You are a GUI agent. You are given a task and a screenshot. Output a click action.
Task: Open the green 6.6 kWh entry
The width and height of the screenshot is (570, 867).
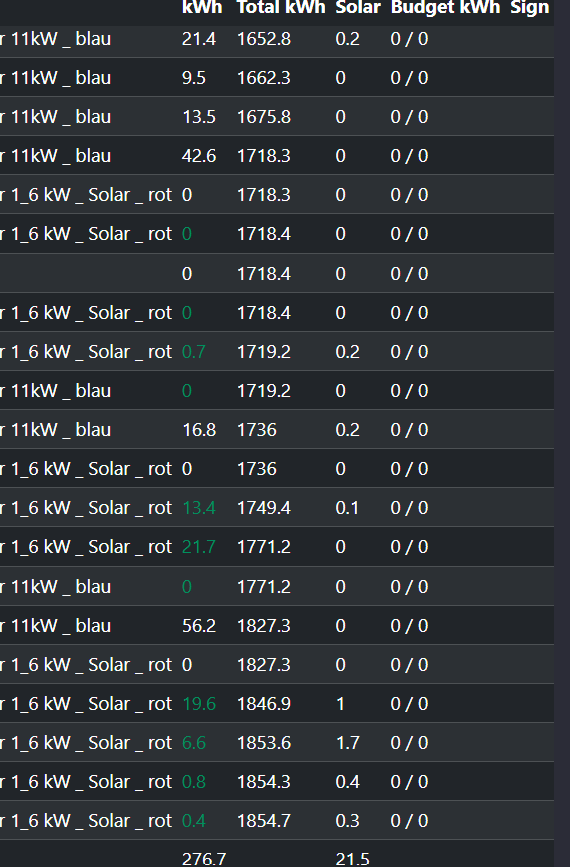tap(194, 743)
